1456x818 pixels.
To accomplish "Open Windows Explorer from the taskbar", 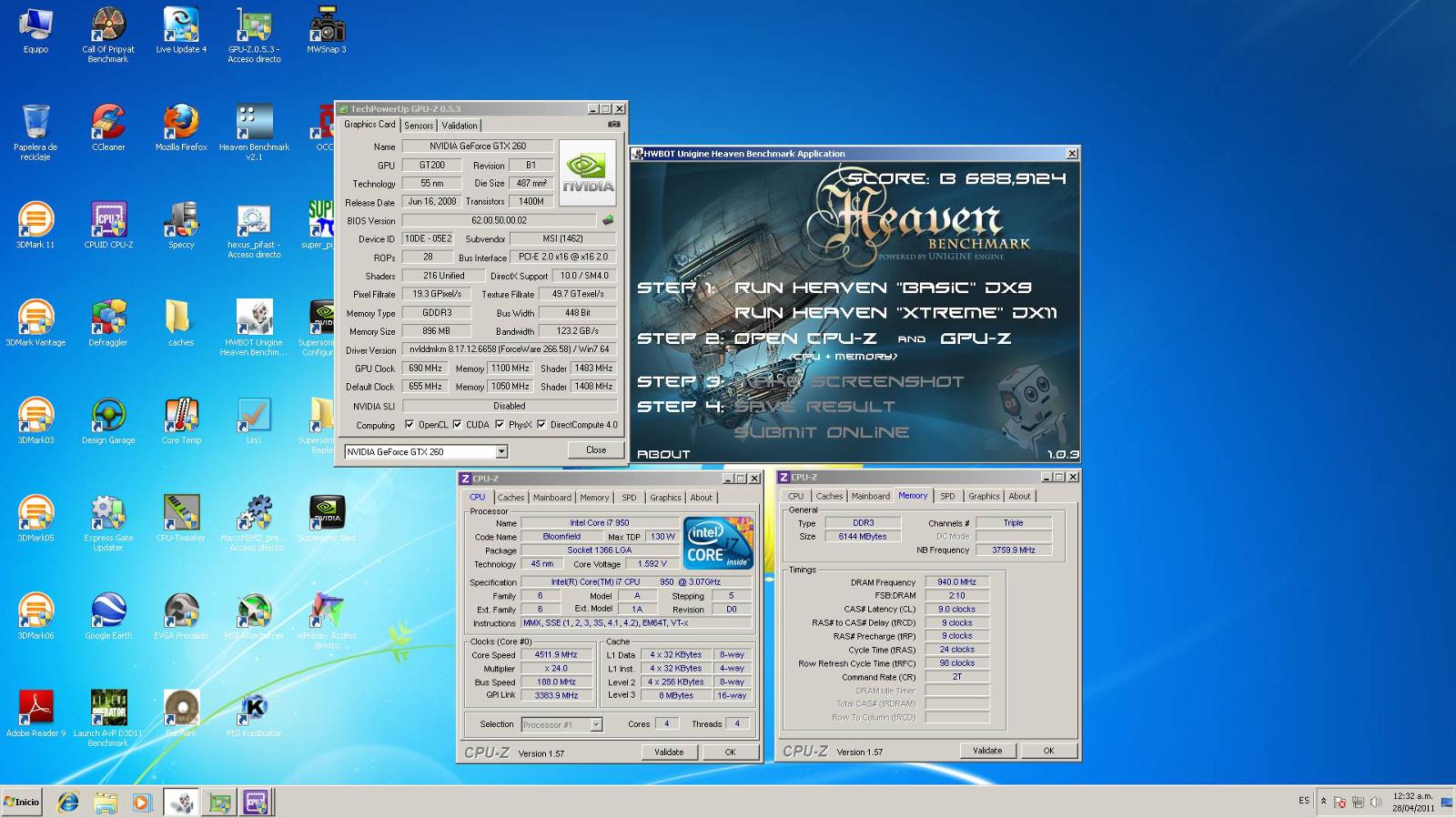I will [105, 803].
